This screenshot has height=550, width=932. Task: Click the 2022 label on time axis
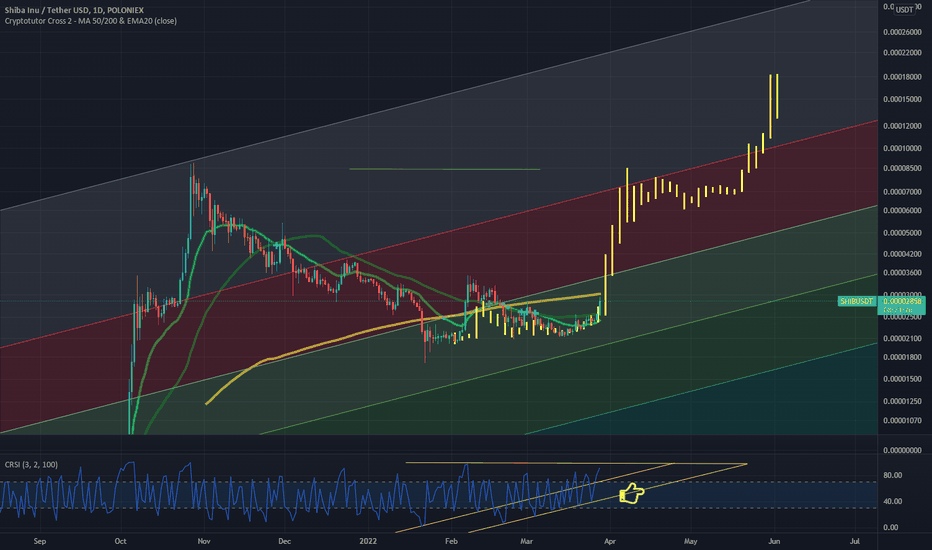tap(369, 541)
